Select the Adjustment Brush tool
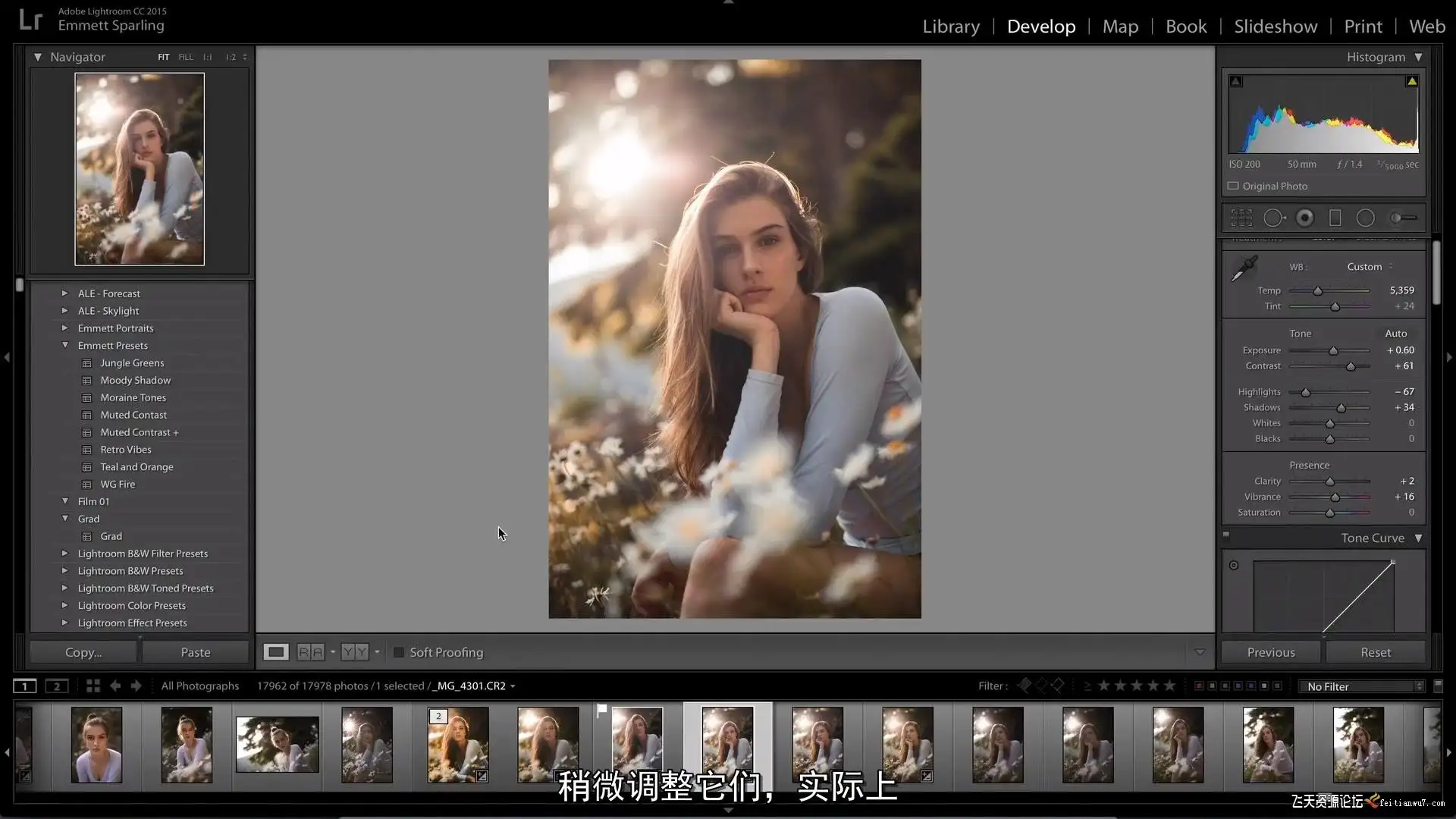Viewport: 1456px width, 819px height. 1402,218
